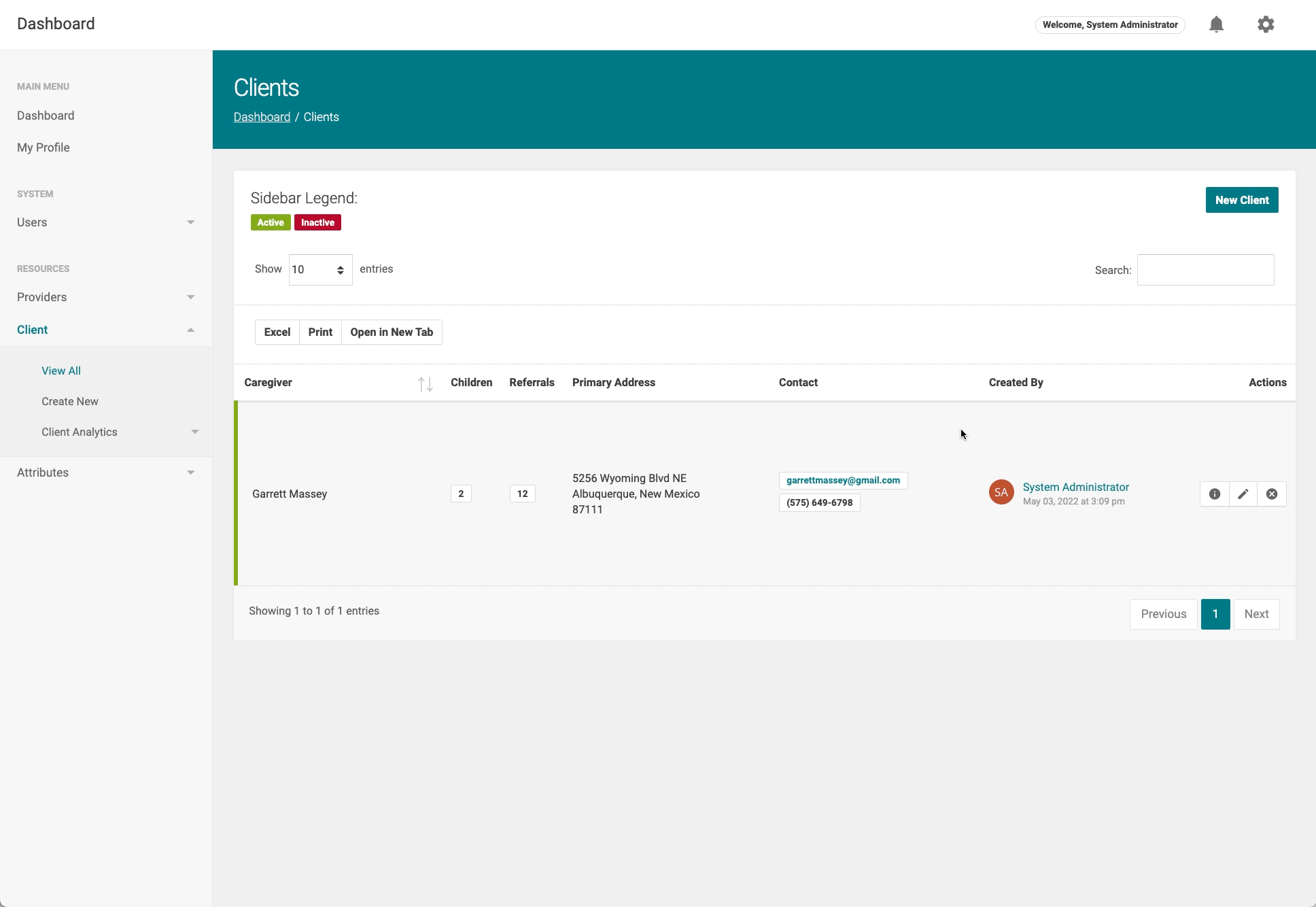
Task: Click 'May 03, 2022 at 3:09 pm' timestamp
Action: pos(1073,501)
